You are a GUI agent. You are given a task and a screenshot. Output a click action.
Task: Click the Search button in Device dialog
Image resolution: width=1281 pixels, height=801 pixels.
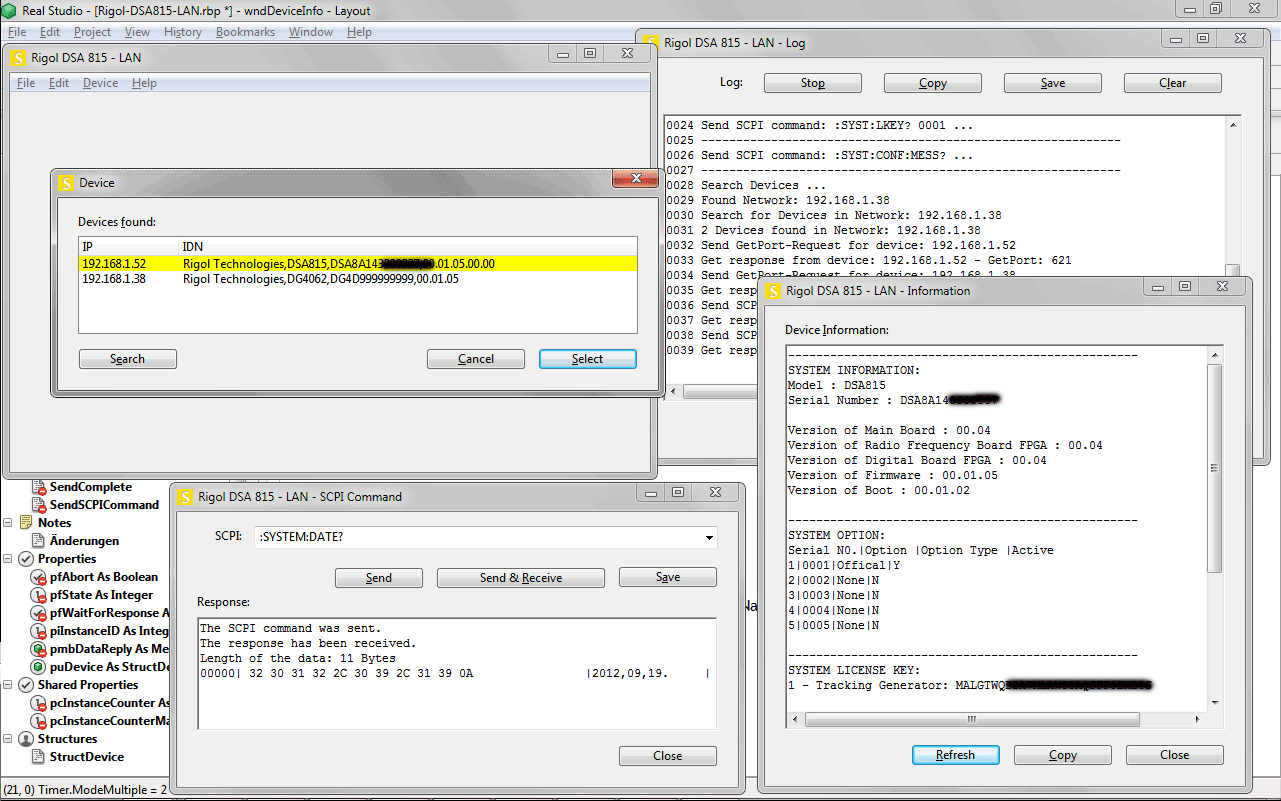point(128,359)
